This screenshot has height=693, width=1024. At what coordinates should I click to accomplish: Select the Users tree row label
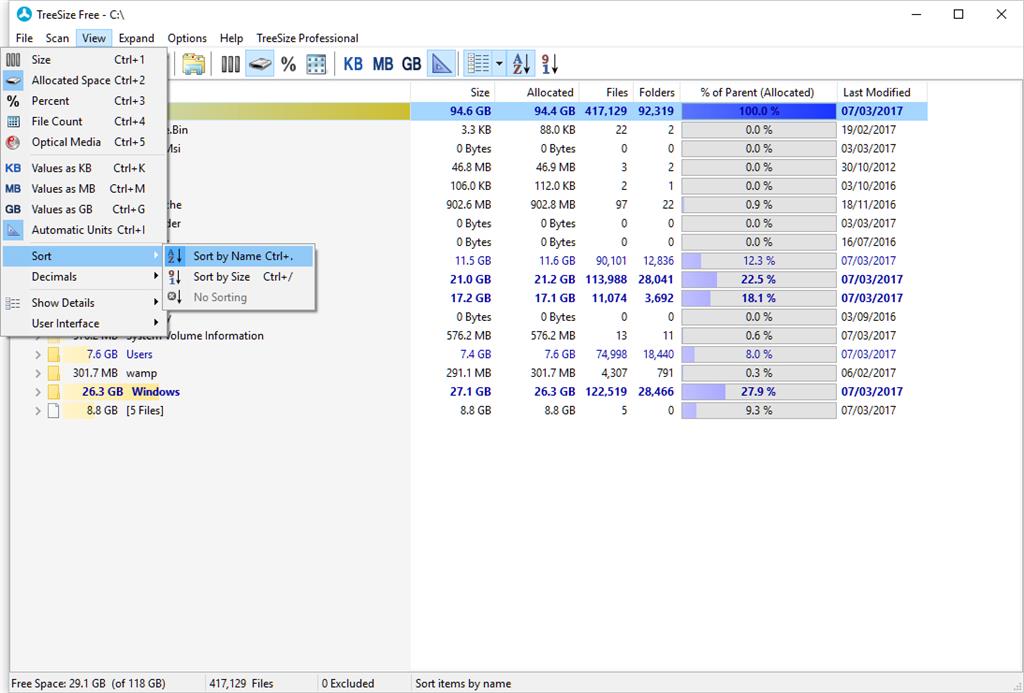coord(139,355)
